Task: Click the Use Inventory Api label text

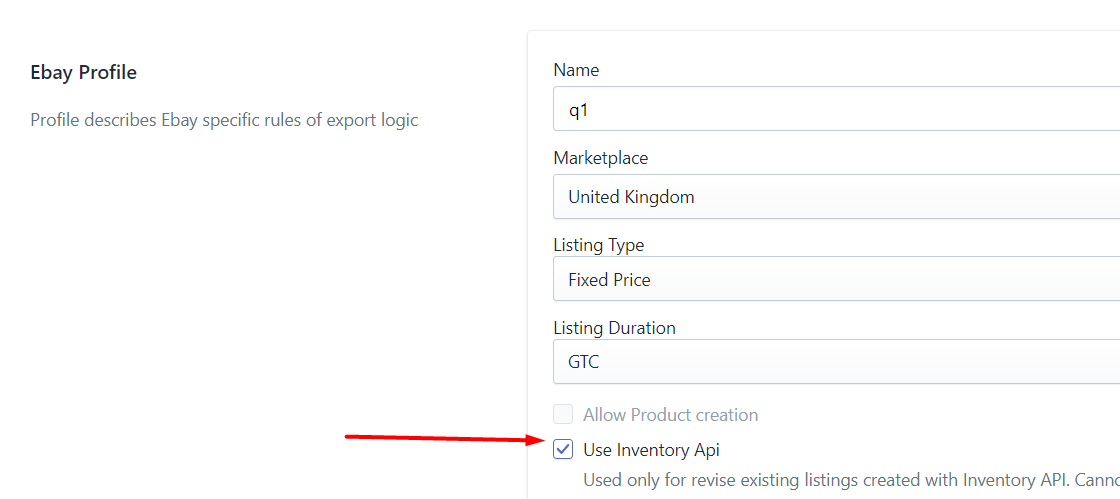Action: 651,450
